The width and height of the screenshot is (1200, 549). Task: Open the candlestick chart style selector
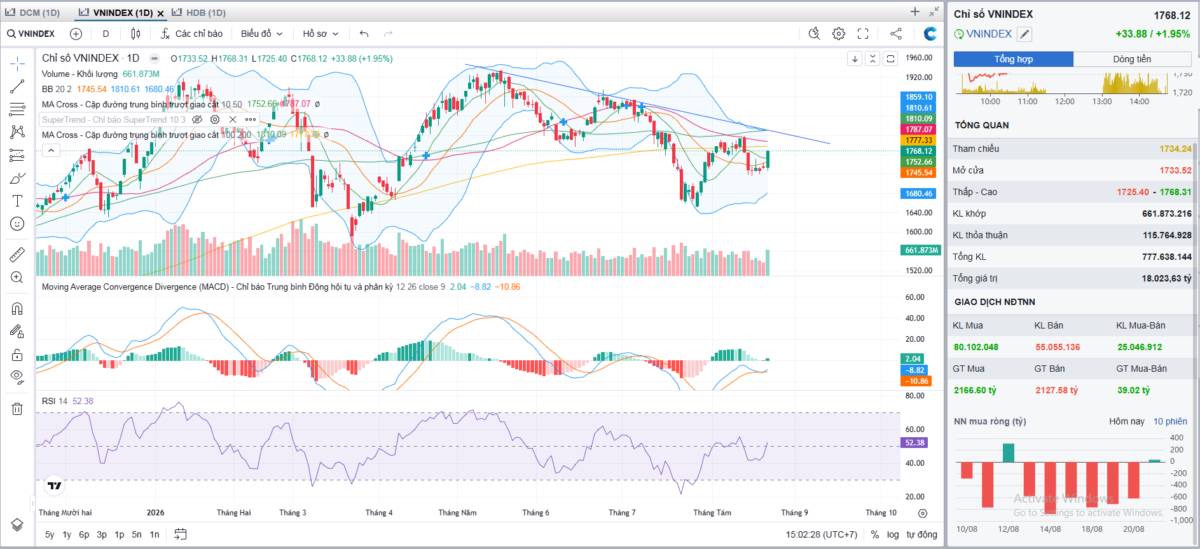(135, 33)
